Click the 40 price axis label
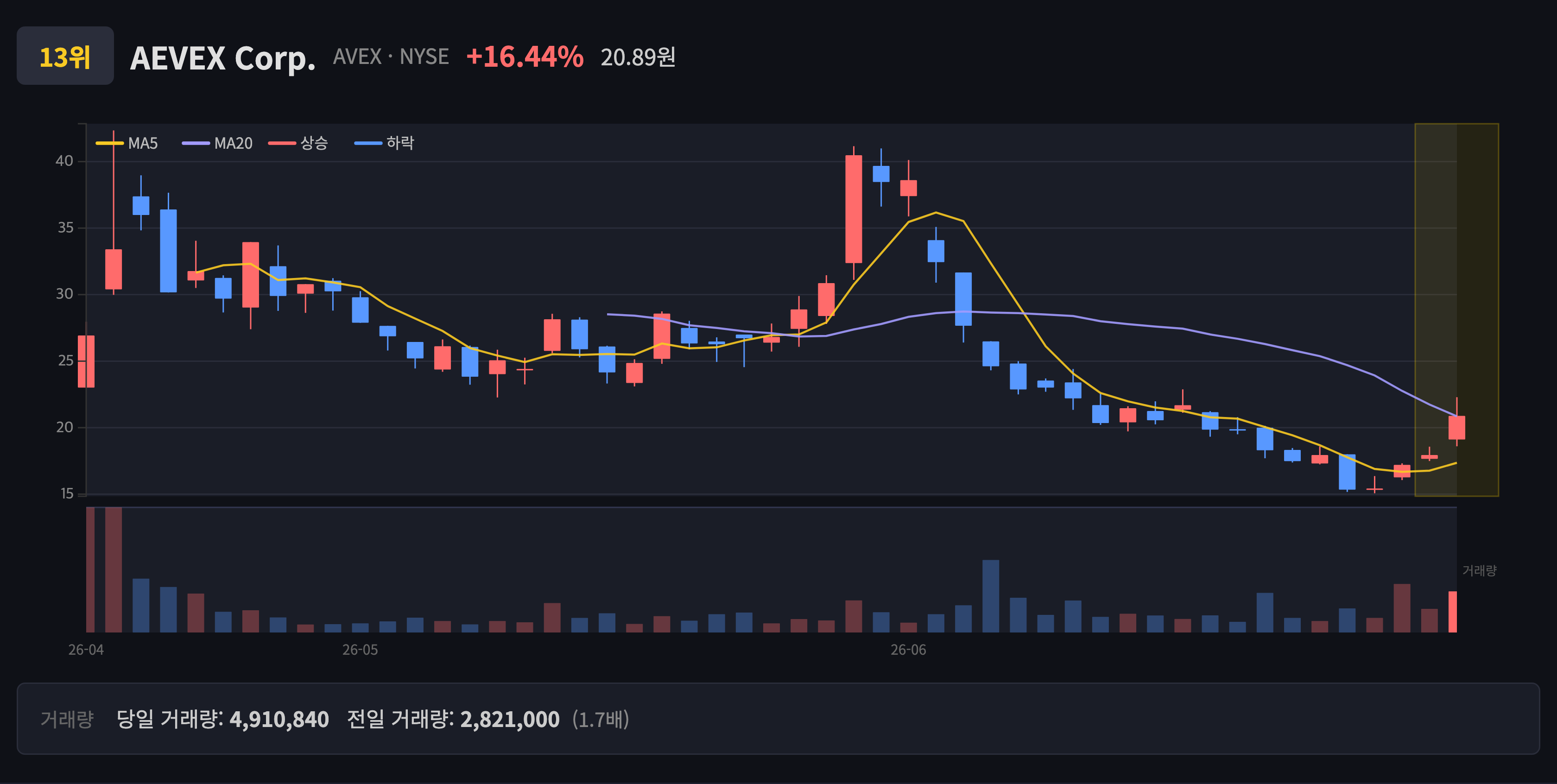Viewport: 1557px width, 784px height. (64, 161)
